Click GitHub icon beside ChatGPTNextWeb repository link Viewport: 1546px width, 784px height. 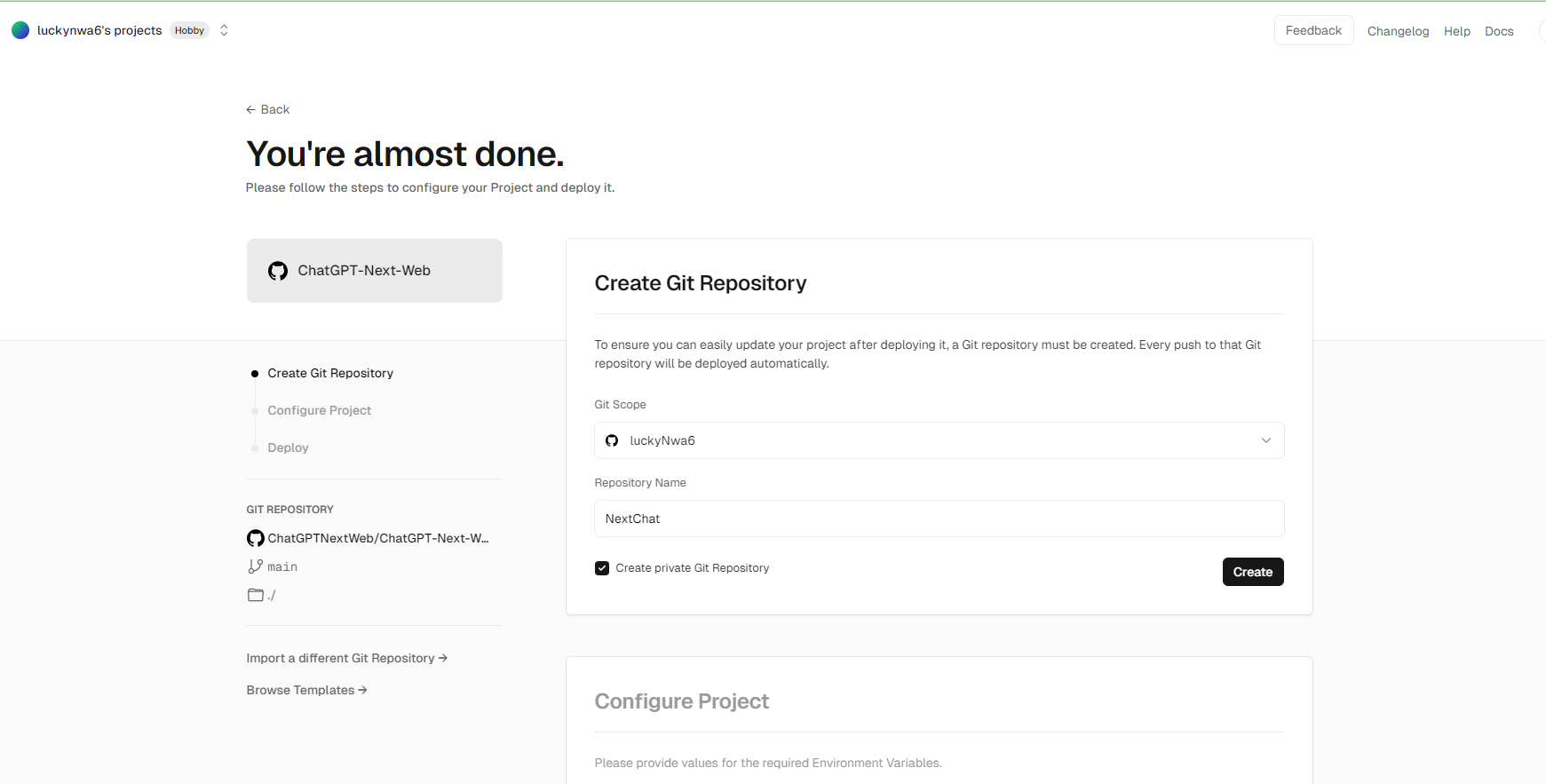[x=256, y=538]
